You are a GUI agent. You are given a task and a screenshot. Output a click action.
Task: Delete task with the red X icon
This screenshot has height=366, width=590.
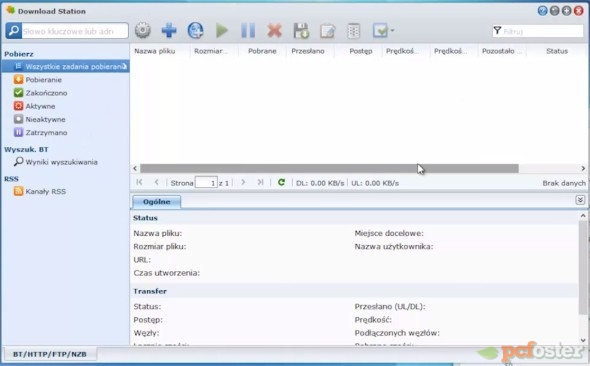[275, 30]
